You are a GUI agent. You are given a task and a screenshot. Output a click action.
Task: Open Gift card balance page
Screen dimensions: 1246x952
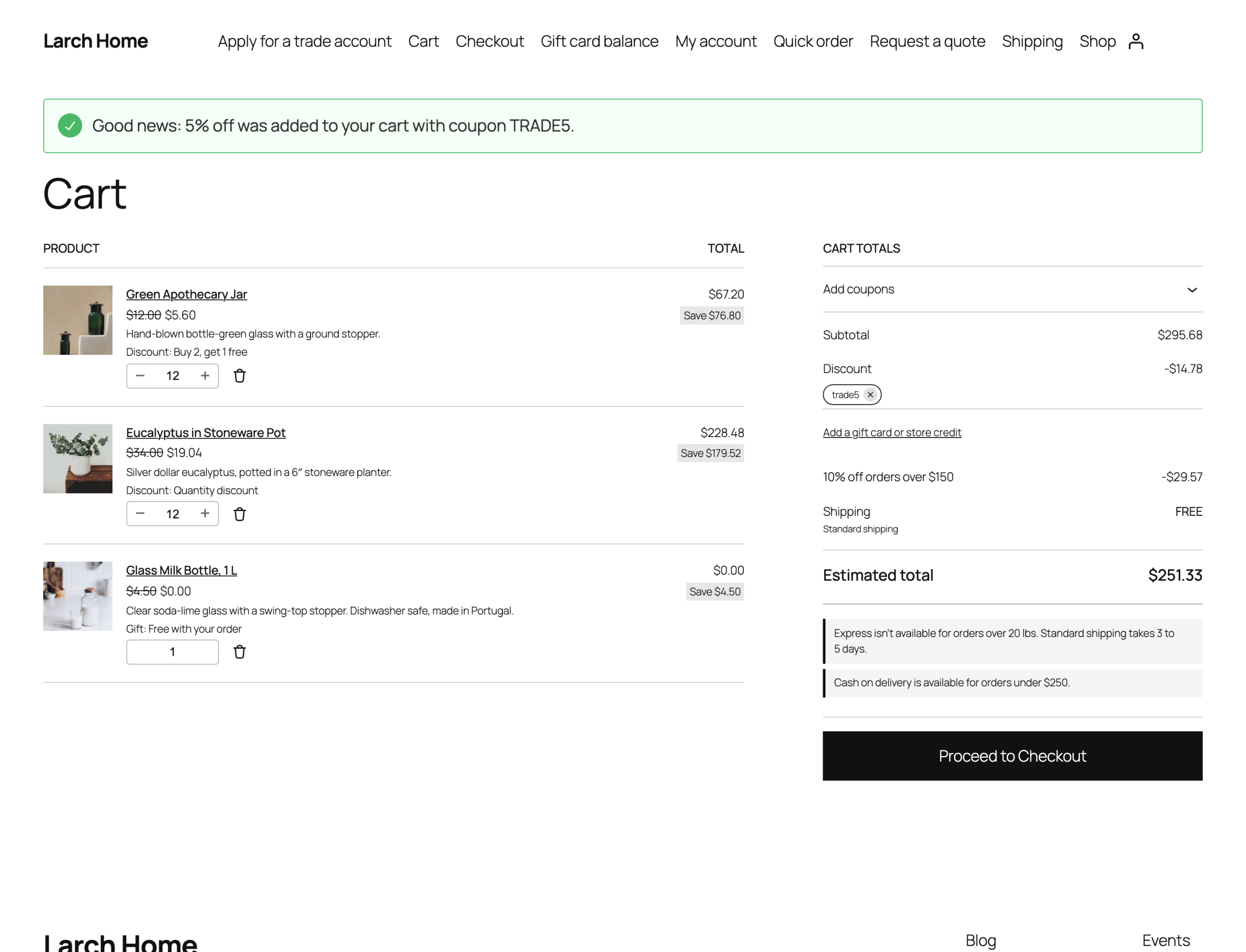coord(600,41)
